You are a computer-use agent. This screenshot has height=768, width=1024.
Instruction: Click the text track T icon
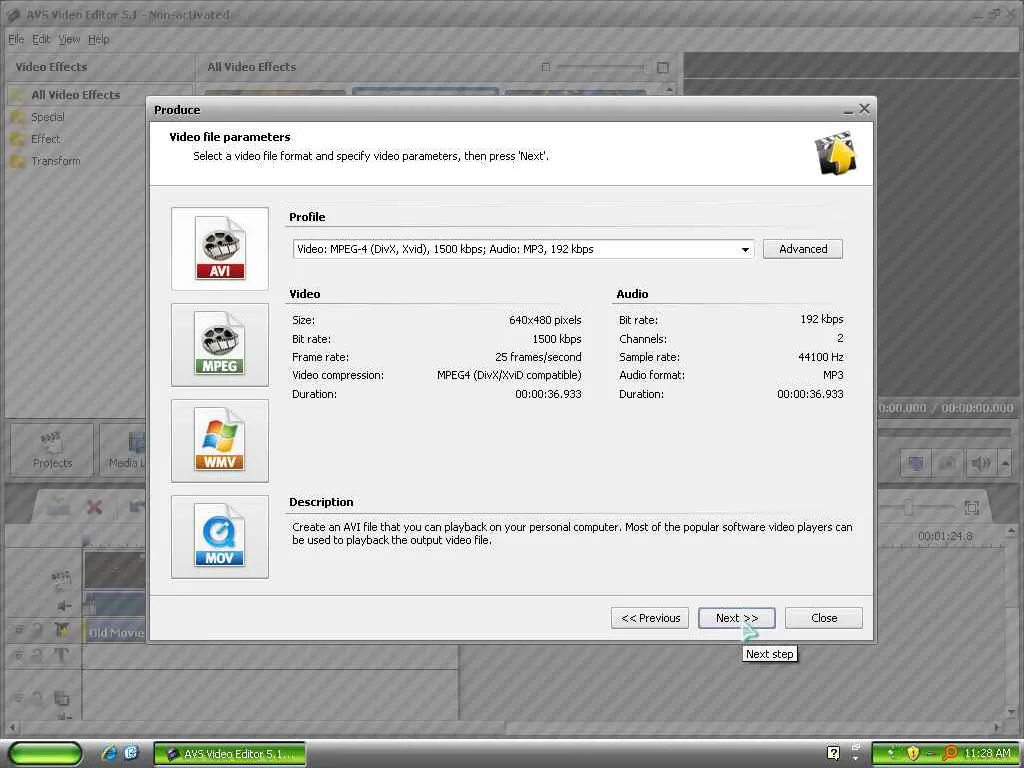61,655
